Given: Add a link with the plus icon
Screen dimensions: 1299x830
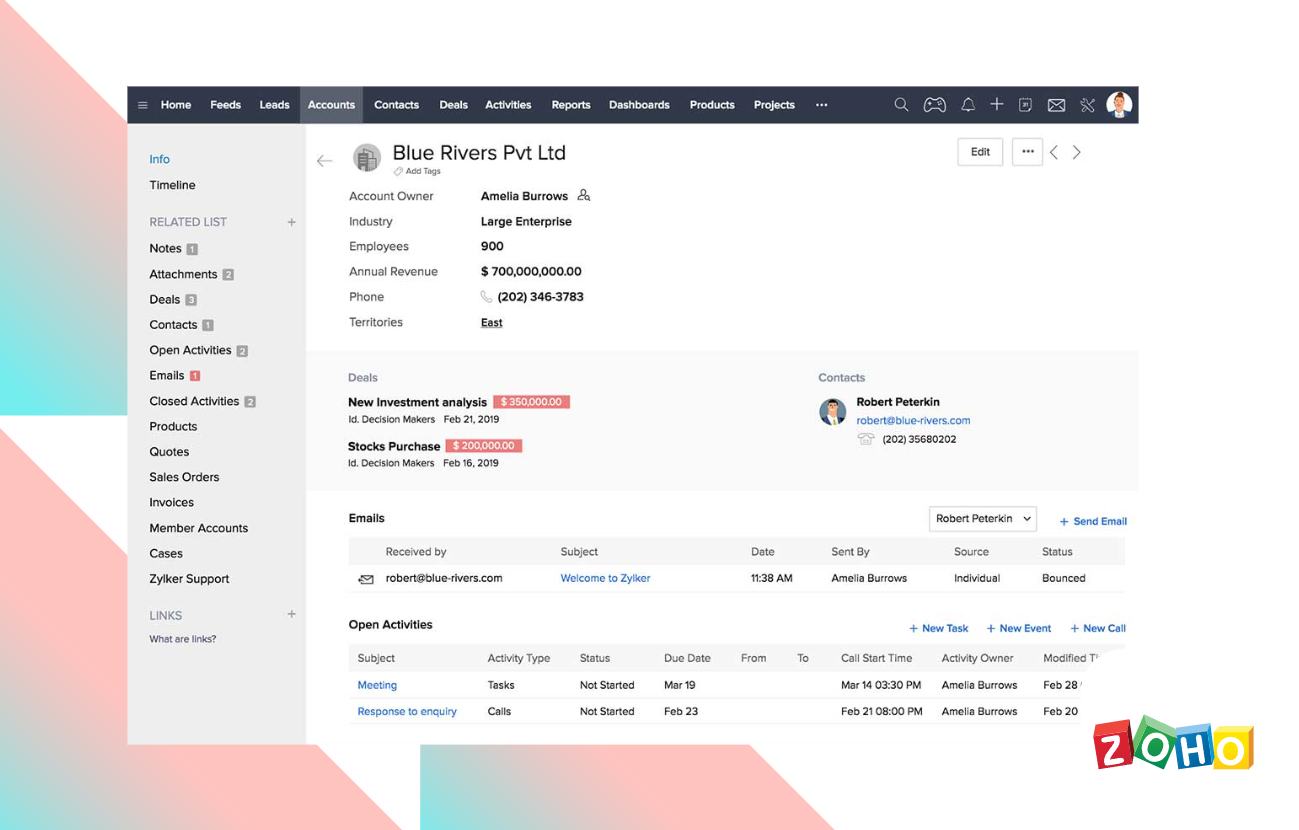Looking at the screenshot, I should [x=292, y=614].
